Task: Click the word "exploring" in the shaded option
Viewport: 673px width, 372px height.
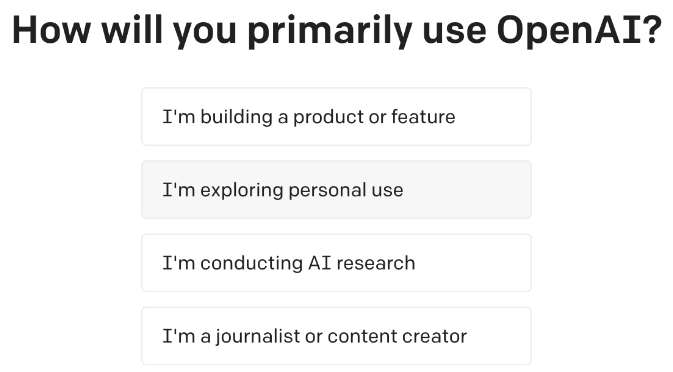Action: 241,191
